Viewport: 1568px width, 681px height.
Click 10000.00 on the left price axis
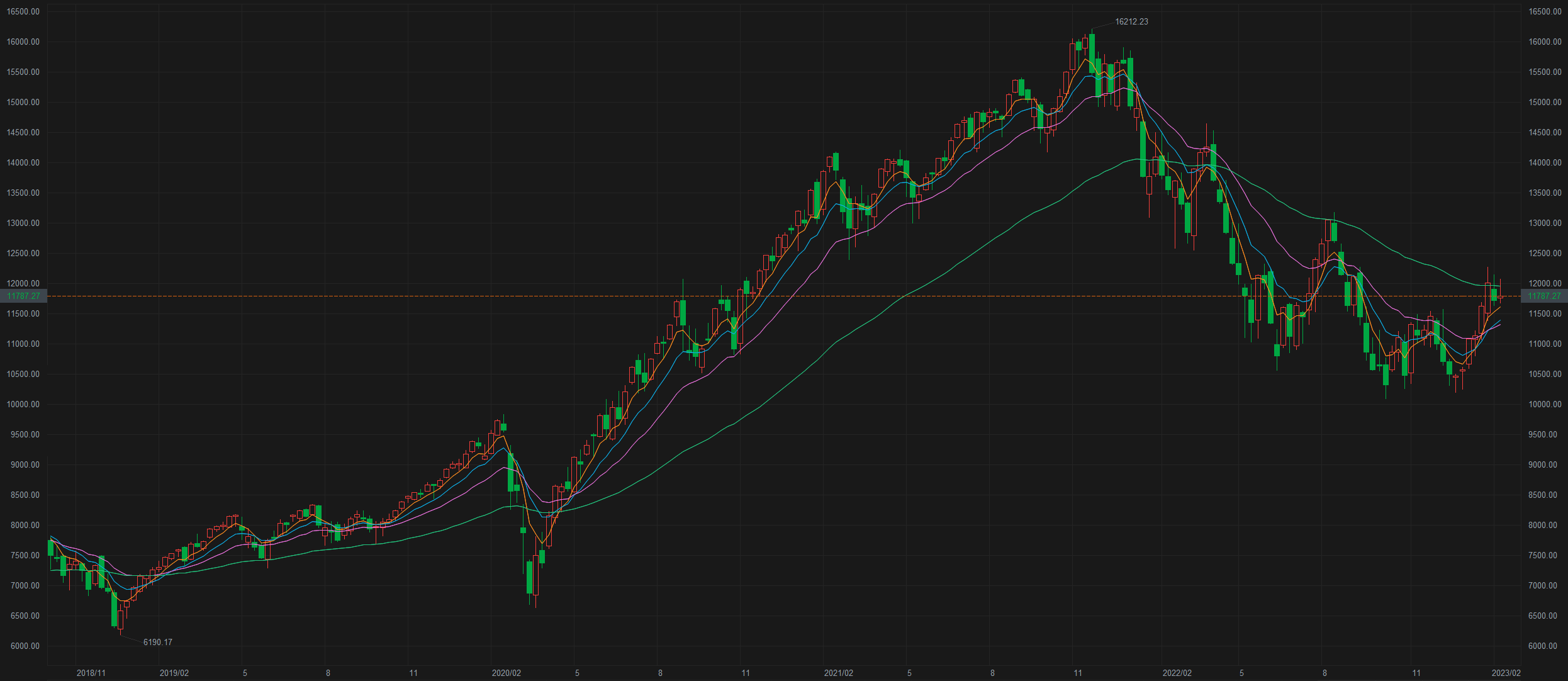[23, 404]
